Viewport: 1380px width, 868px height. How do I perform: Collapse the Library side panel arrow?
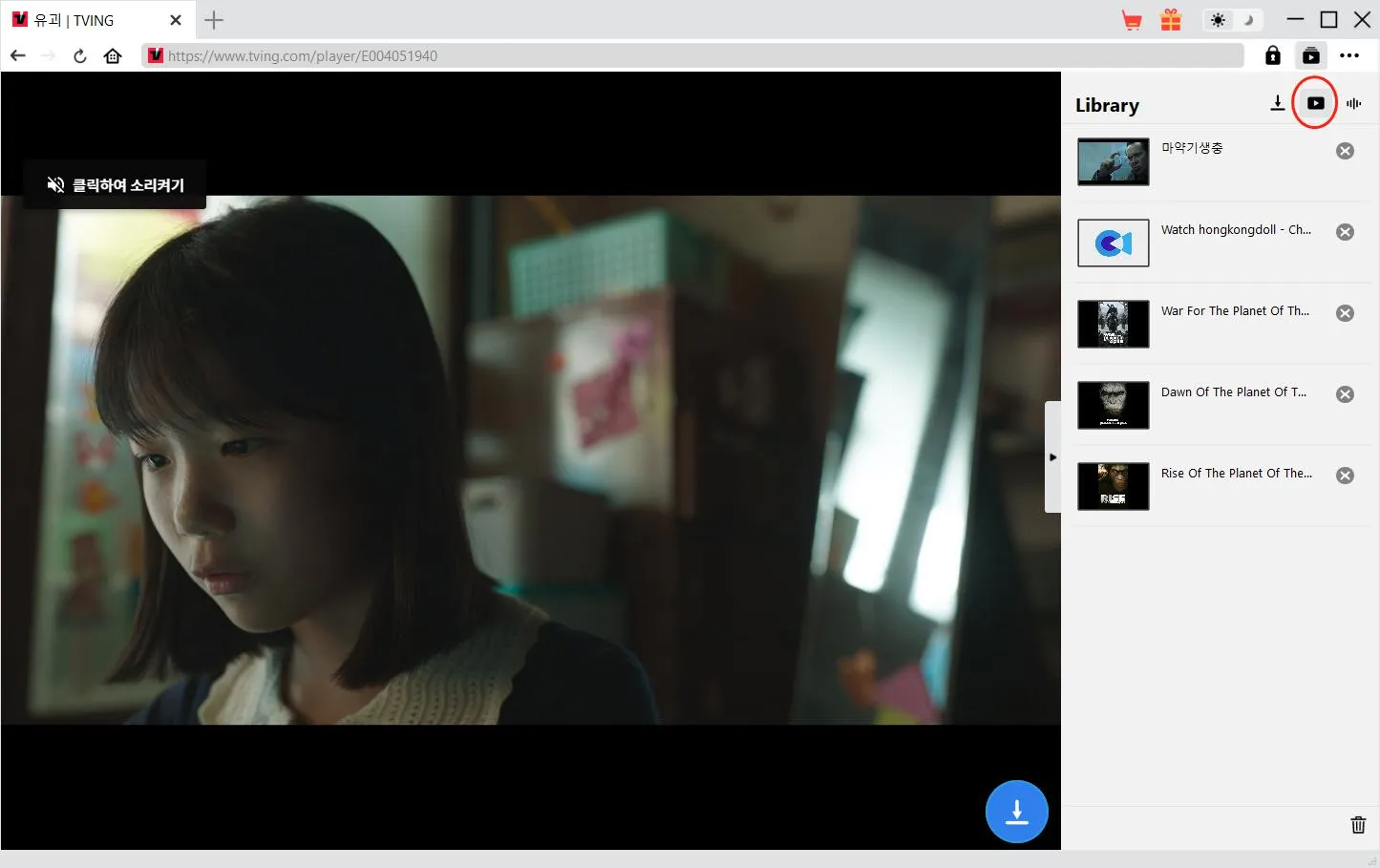coord(1052,457)
